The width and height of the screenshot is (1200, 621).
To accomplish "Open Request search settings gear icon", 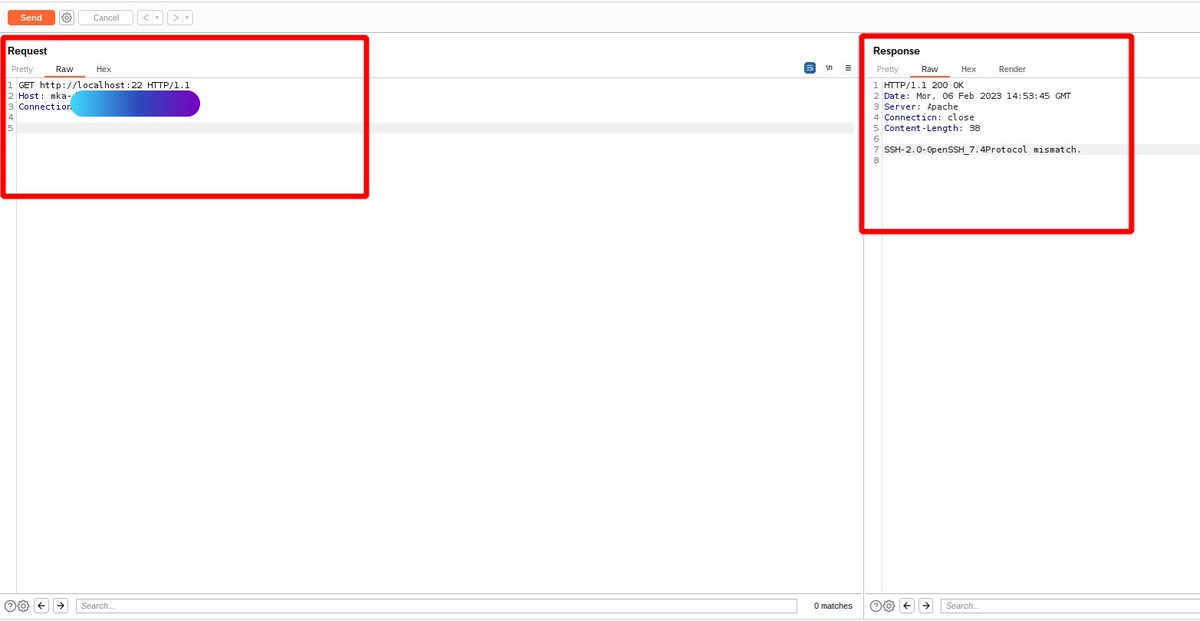I will pyautogui.click(x=23, y=606).
